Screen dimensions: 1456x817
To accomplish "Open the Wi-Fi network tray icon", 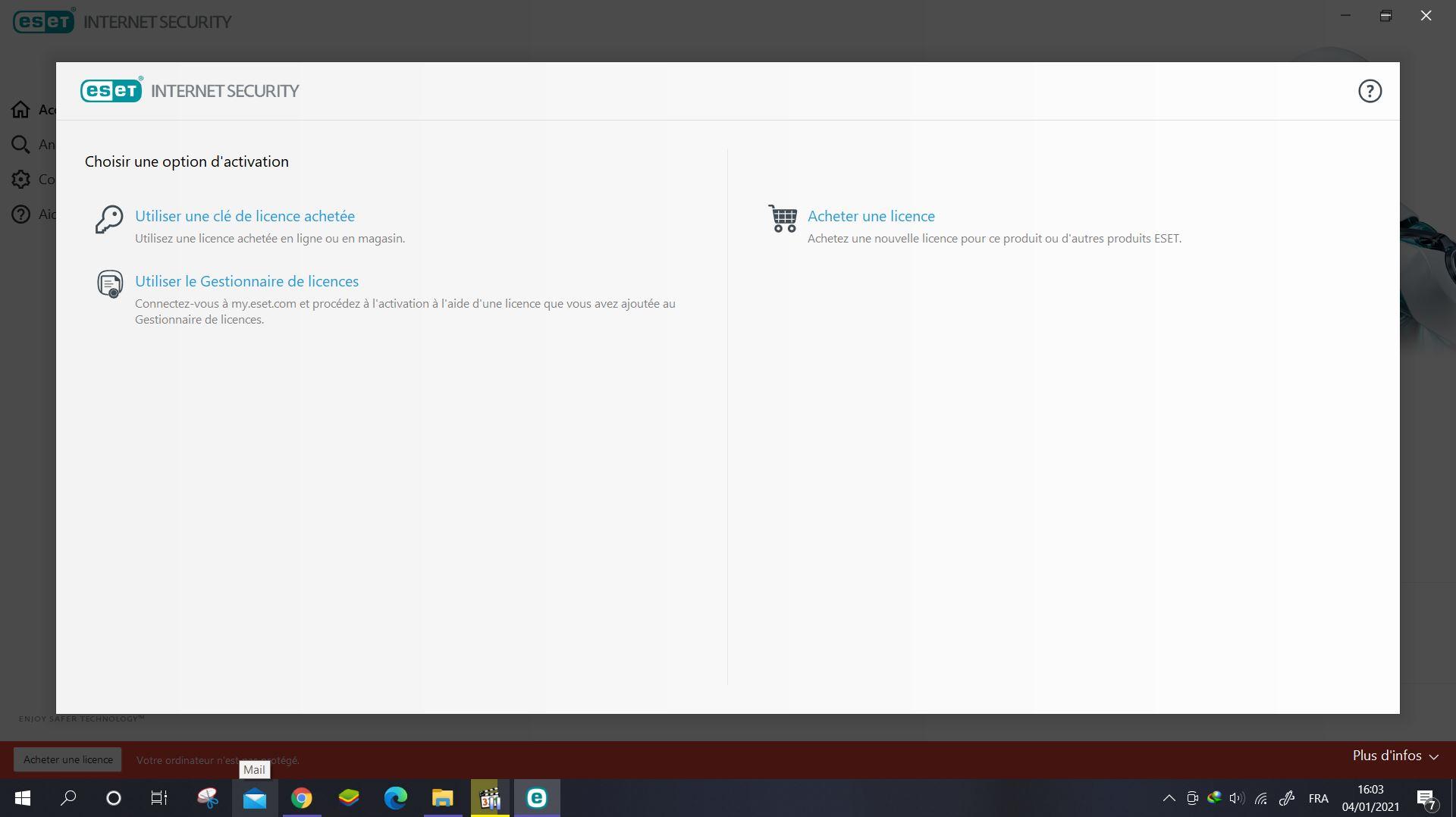I will [x=1261, y=798].
